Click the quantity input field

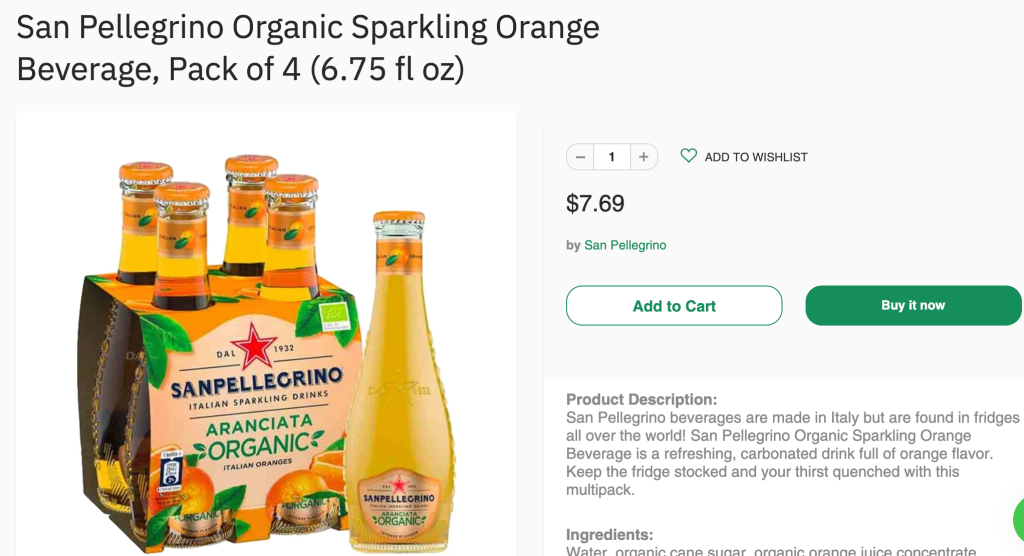(x=612, y=157)
